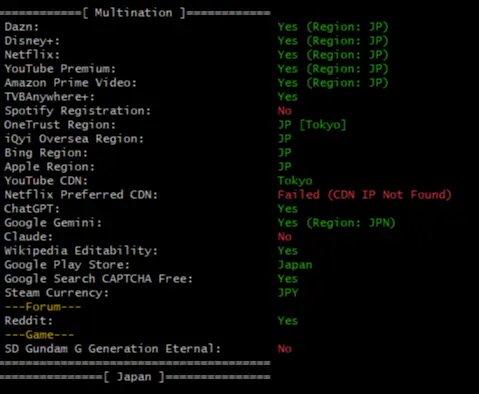Select the '[ Japan ]' section header
479x394 pixels.
pos(134,377)
